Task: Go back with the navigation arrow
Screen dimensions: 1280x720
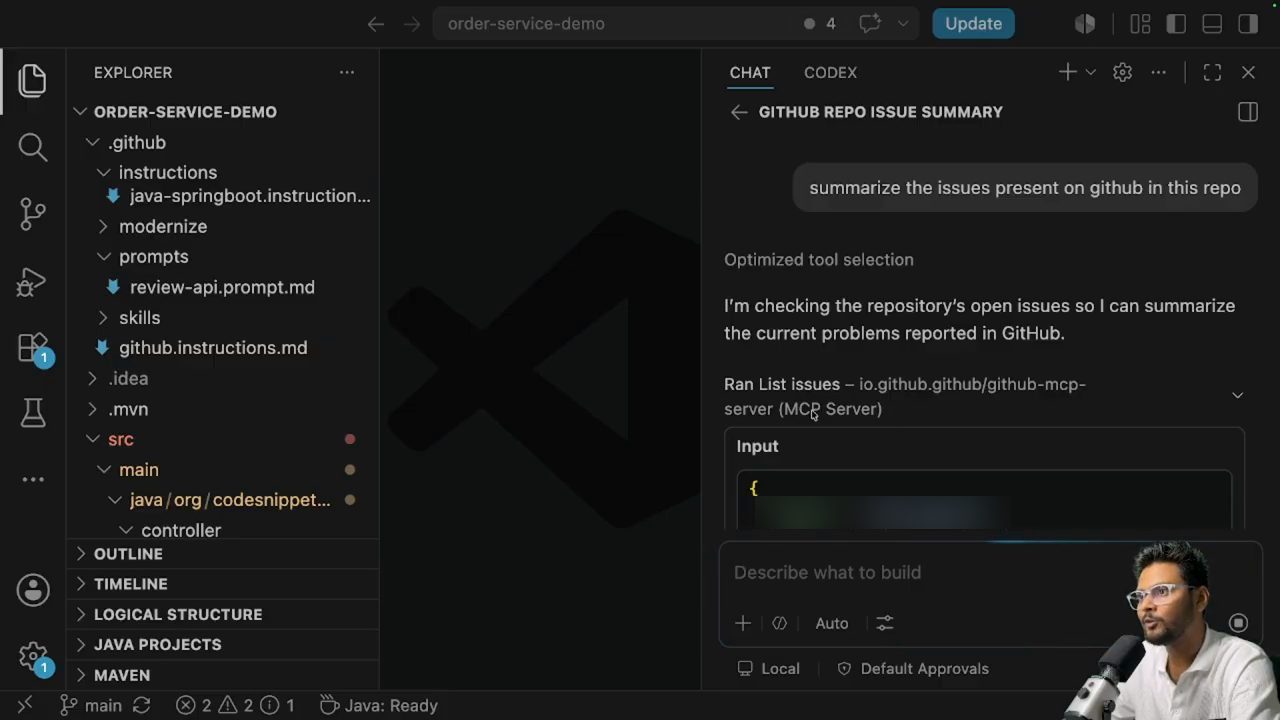Action: (x=376, y=24)
